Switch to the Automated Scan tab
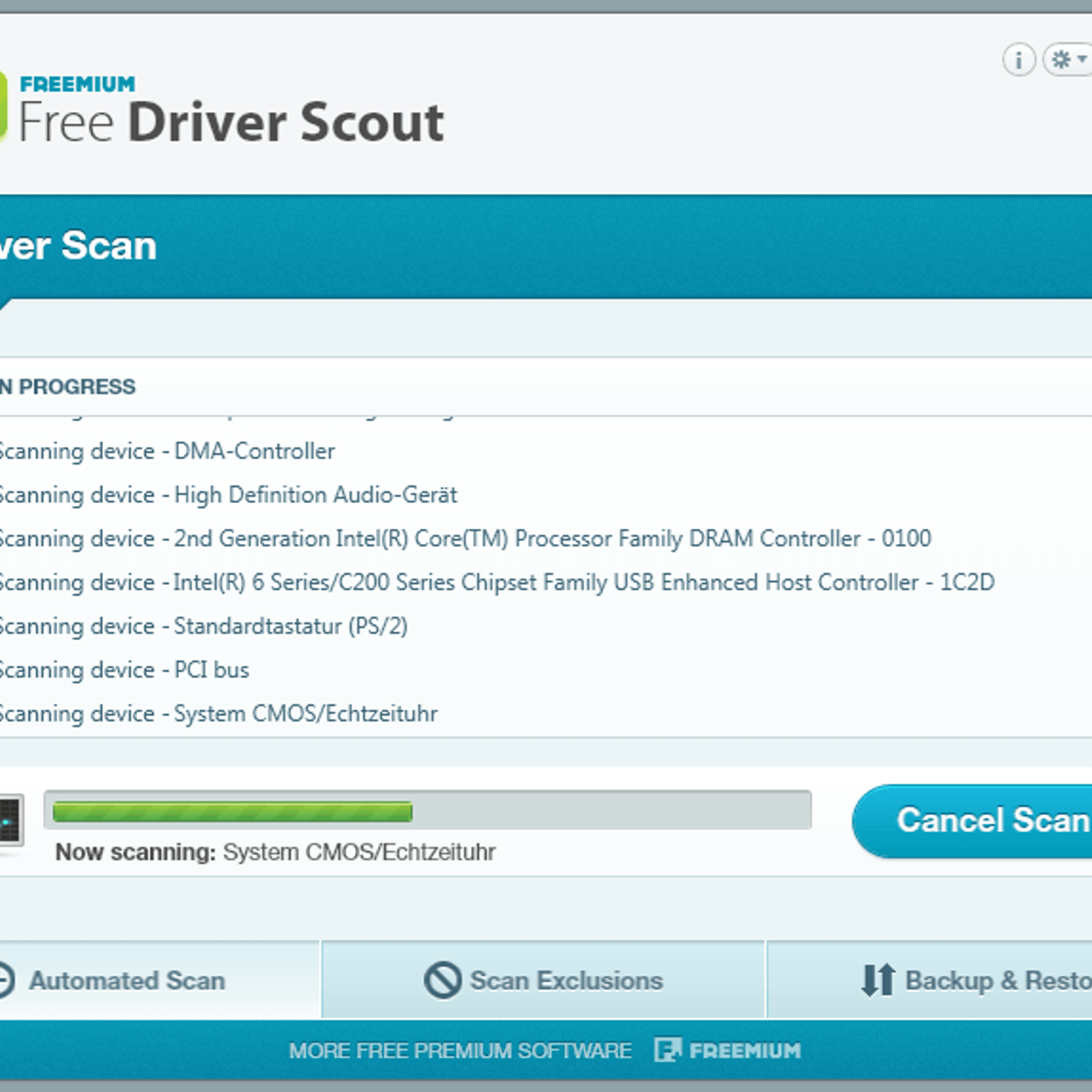The height and width of the screenshot is (1092, 1092). pyautogui.click(x=159, y=980)
